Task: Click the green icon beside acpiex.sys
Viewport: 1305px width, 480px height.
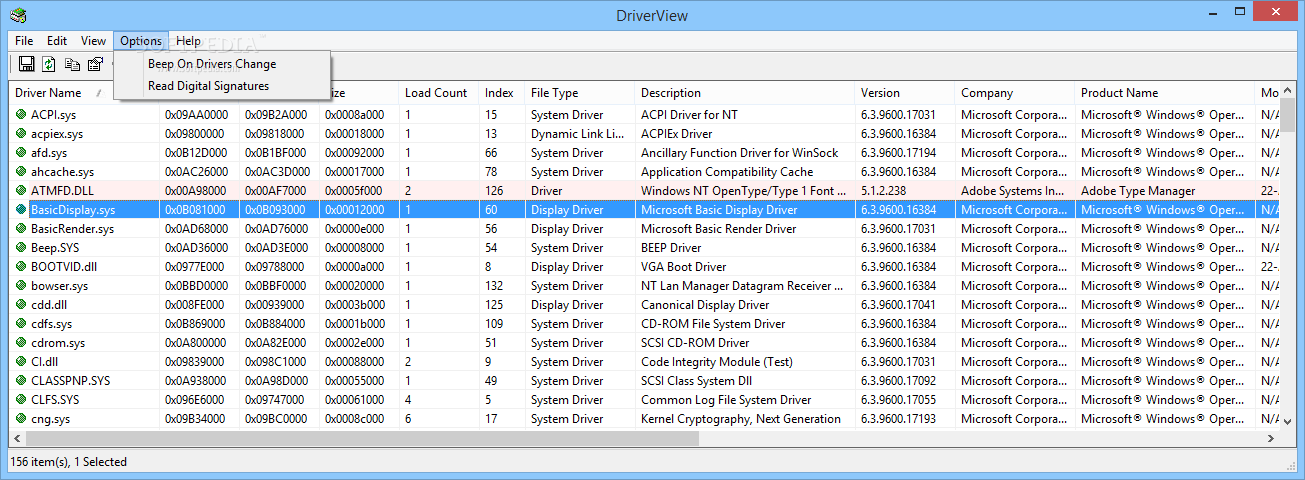Action: [21, 134]
